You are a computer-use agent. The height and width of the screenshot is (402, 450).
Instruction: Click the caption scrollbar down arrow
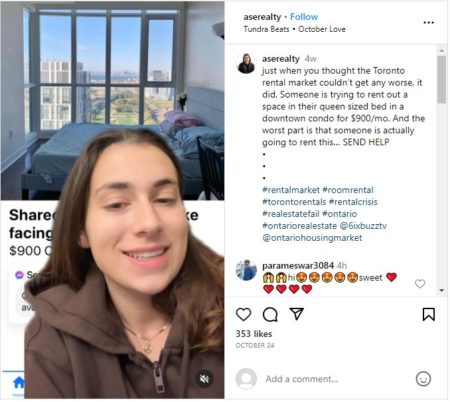click(442, 290)
